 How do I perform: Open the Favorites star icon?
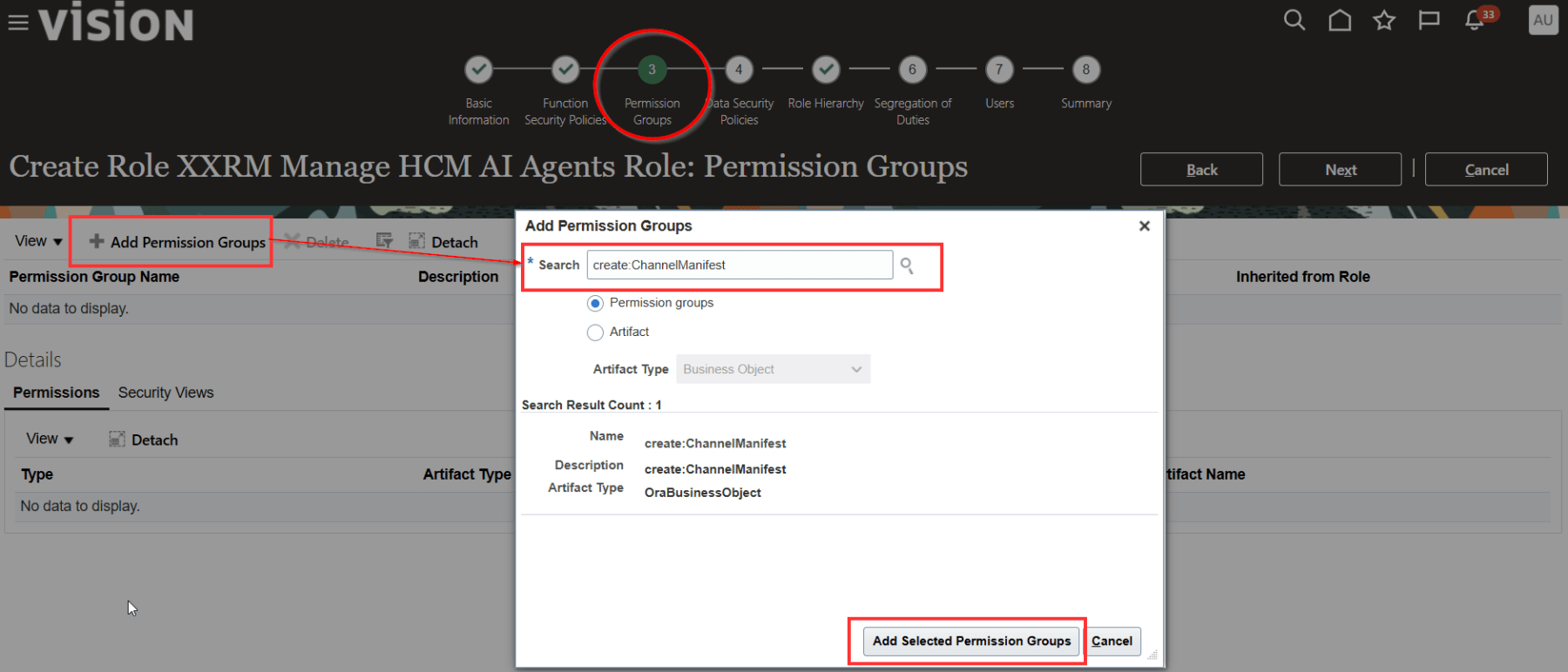coord(1384,20)
